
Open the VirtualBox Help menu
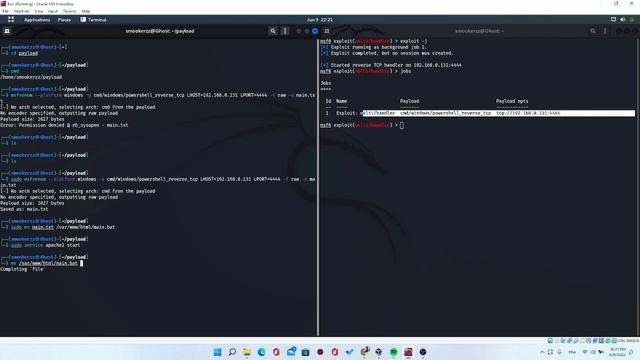point(86,11)
